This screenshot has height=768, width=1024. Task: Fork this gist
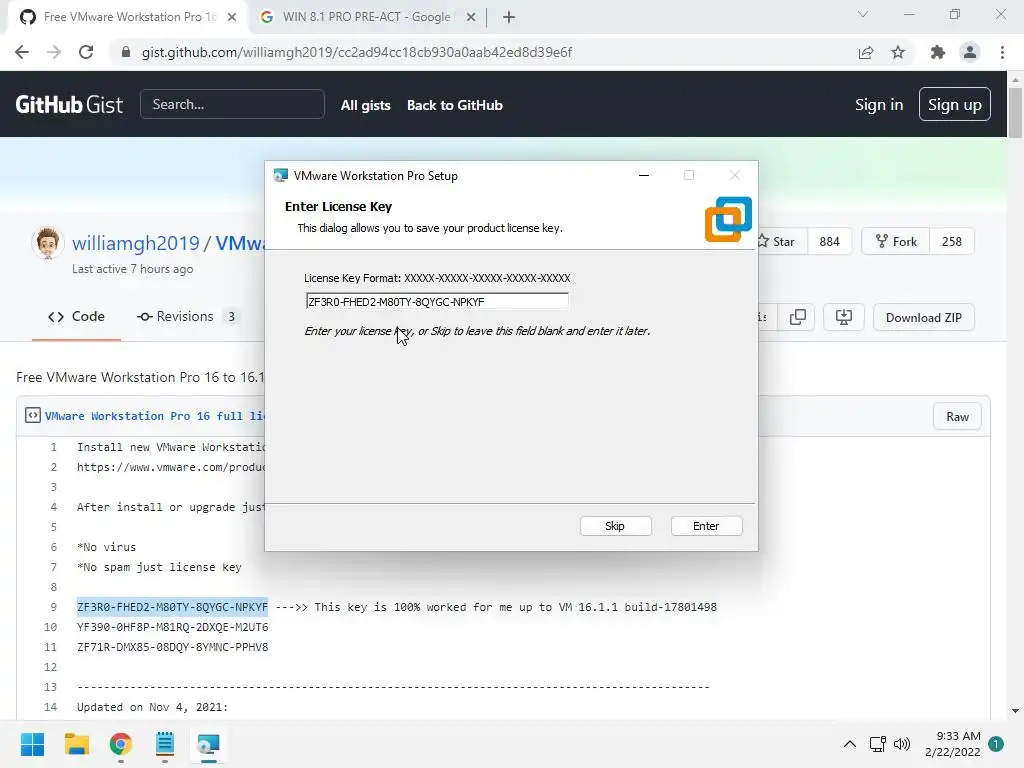(x=896, y=242)
